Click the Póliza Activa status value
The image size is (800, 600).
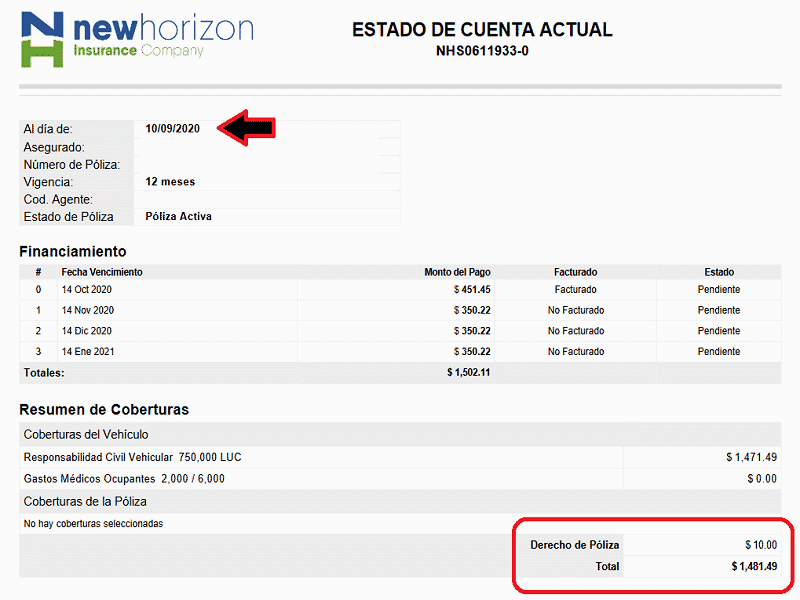178,216
